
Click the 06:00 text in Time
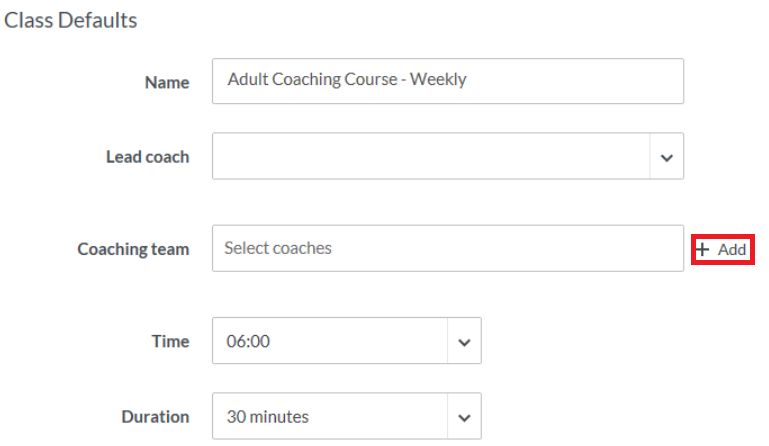coord(248,342)
